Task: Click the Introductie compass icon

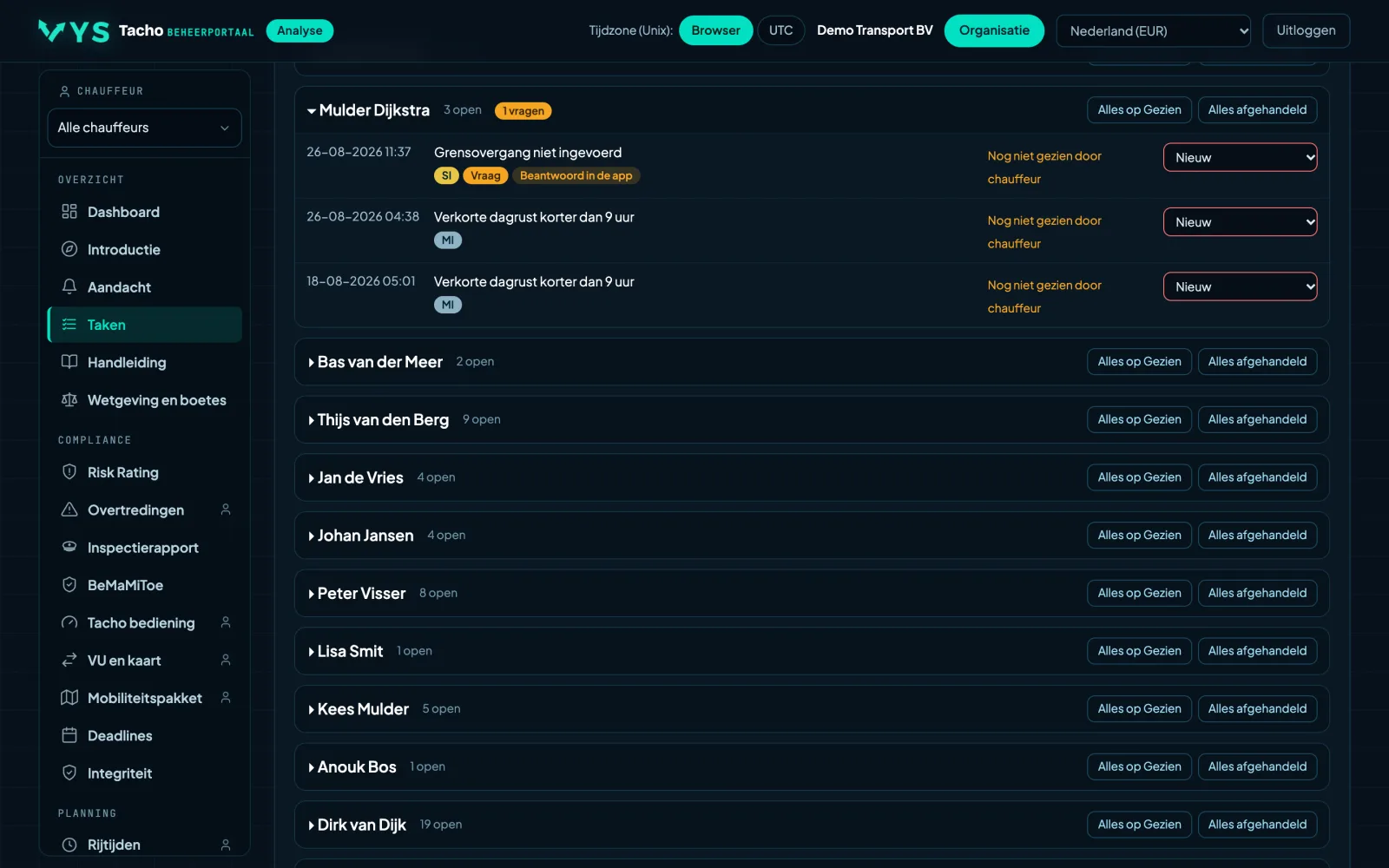Action: (69, 249)
